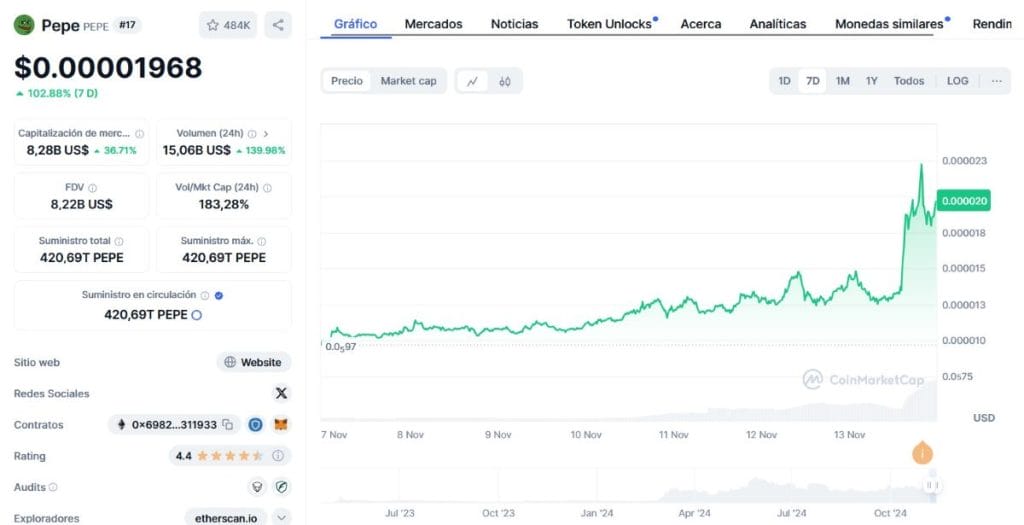The image size is (1024, 525).
Task: Click the Pepe frog logo
Action: (x=24, y=25)
